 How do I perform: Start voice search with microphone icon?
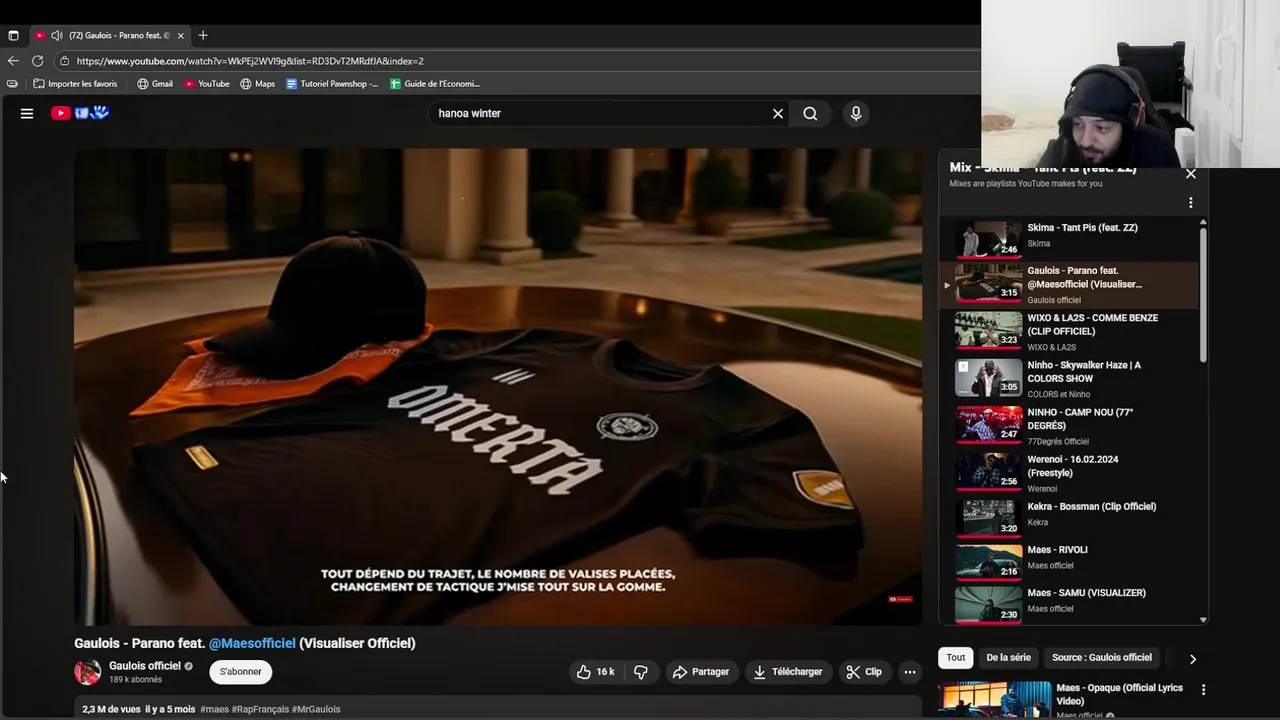pyautogui.click(x=855, y=114)
